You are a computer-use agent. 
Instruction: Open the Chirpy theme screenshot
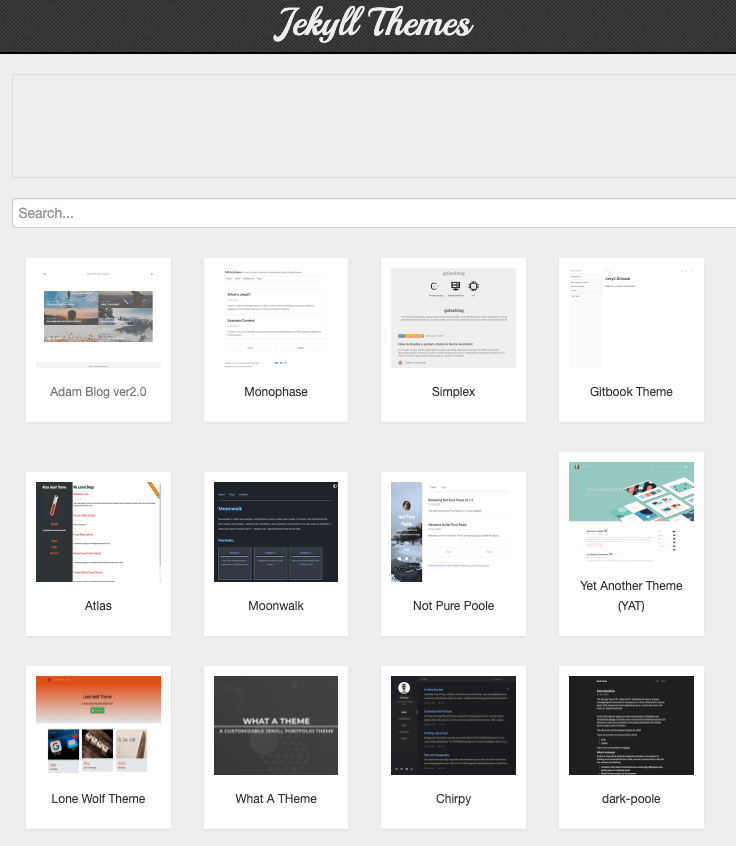click(453, 725)
